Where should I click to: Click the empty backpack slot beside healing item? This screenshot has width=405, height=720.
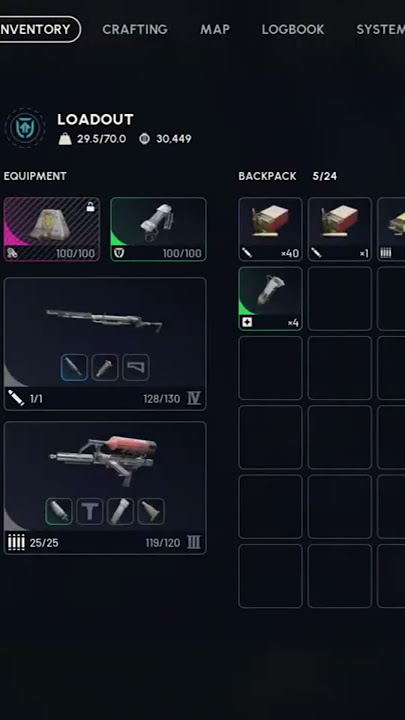(340, 298)
